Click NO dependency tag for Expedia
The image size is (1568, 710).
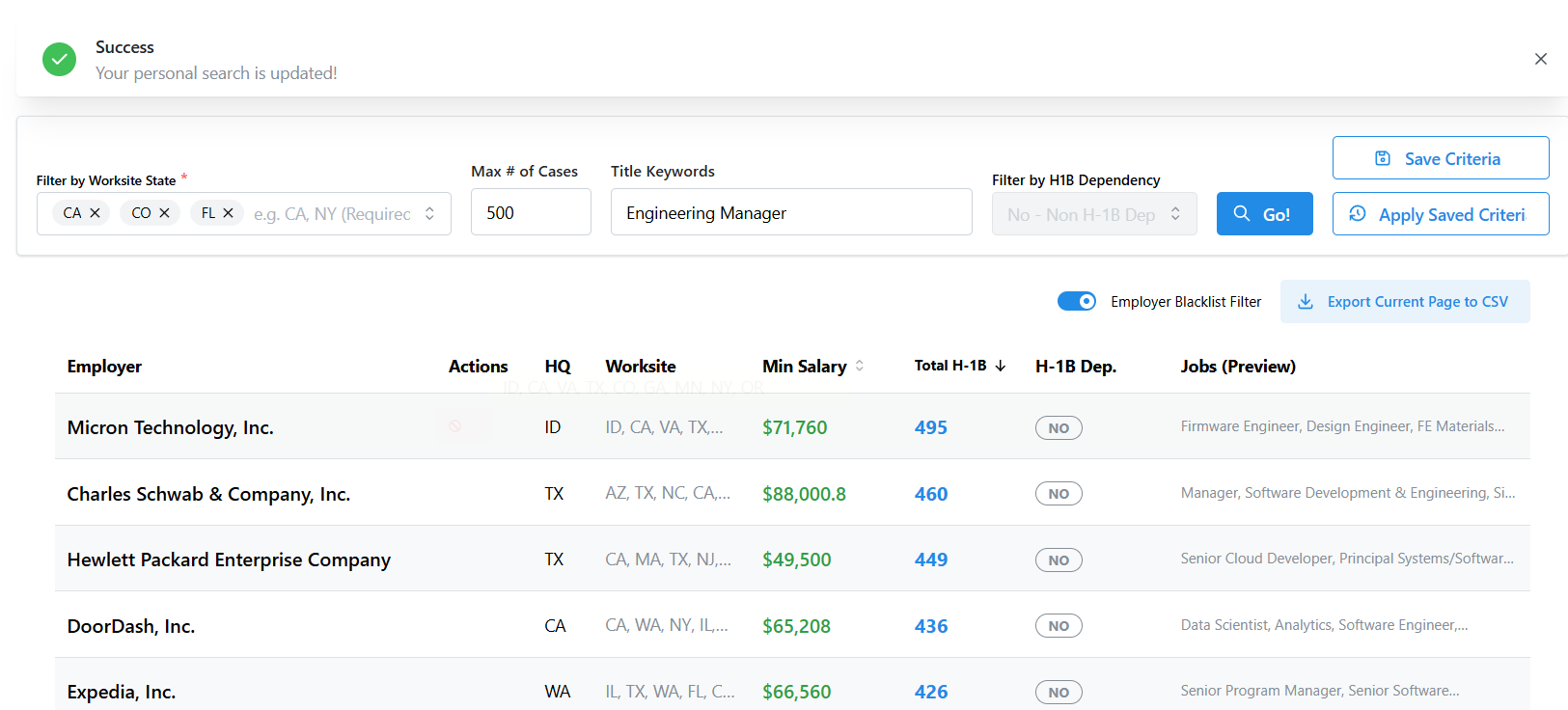[x=1059, y=693]
